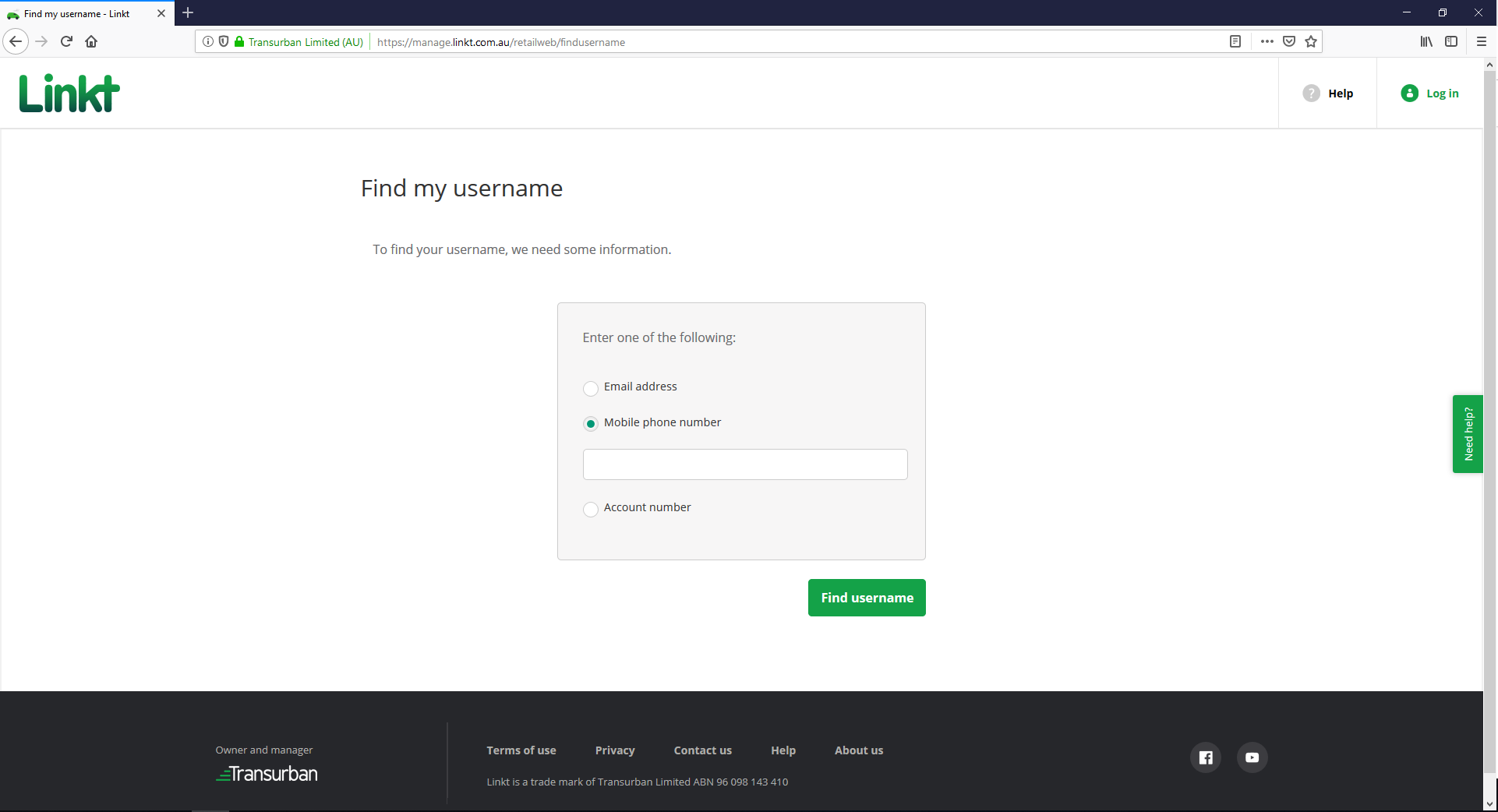Select the Email address option
This screenshot has width=1498, height=812.
591,388
